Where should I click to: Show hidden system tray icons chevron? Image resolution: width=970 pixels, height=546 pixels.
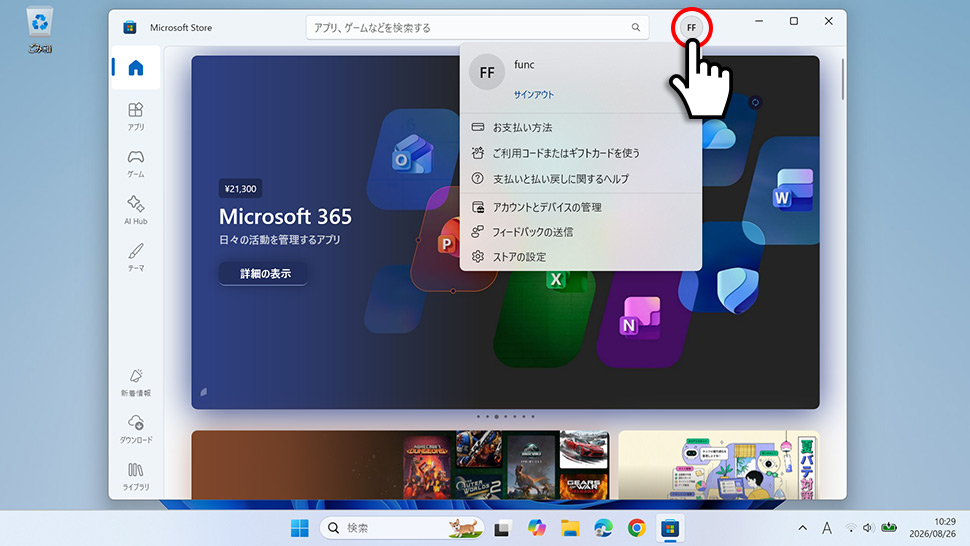(802, 528)
